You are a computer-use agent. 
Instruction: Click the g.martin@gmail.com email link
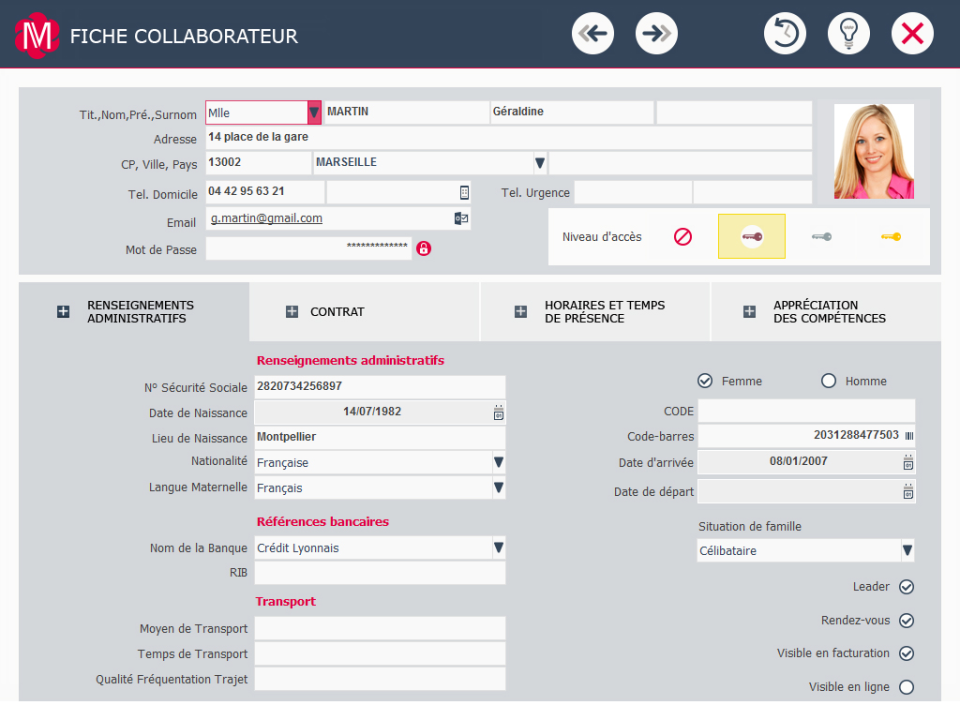pyautogui.click(x=267, y=218)
